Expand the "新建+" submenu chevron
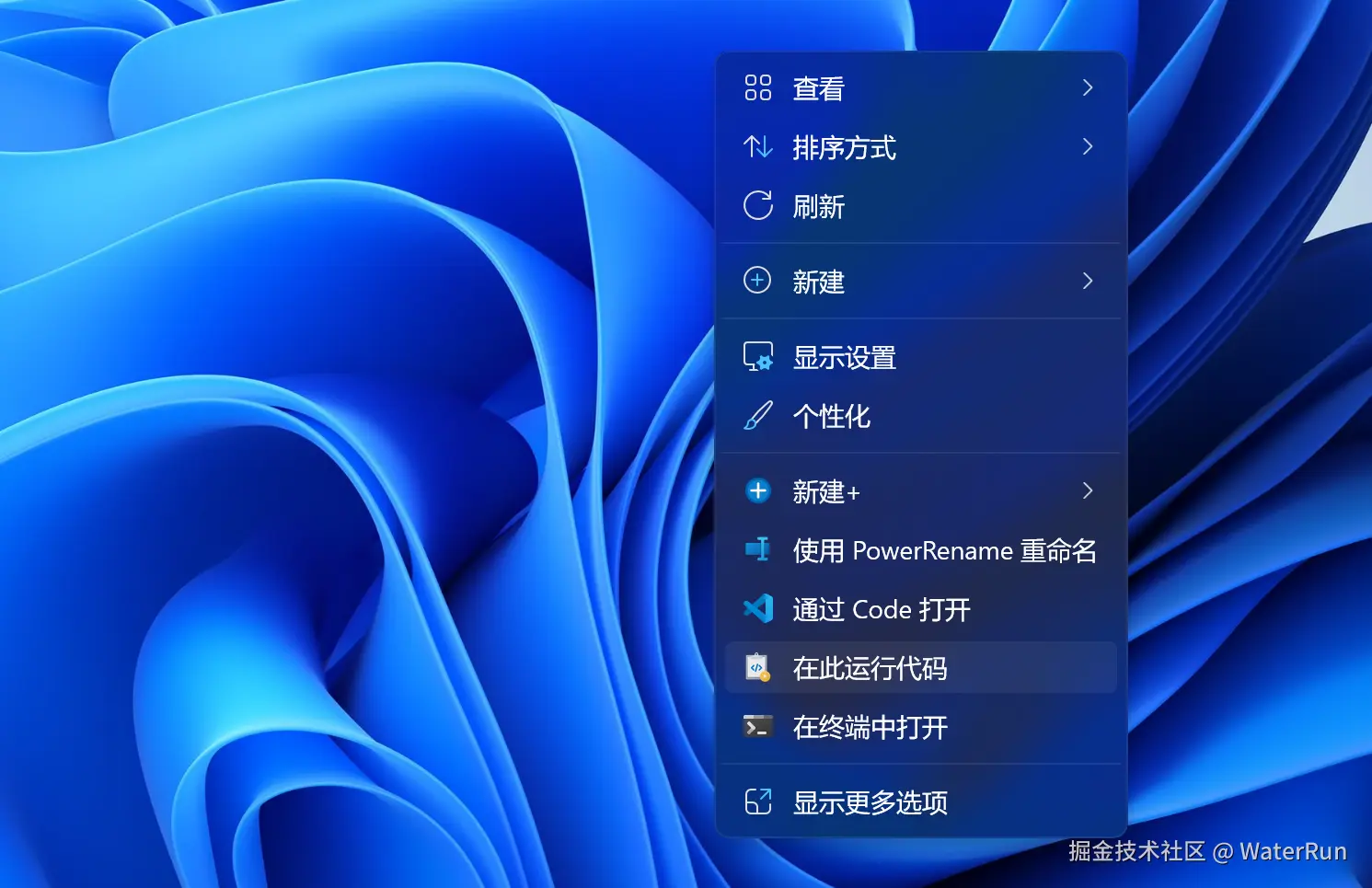 pos(1087,491)
